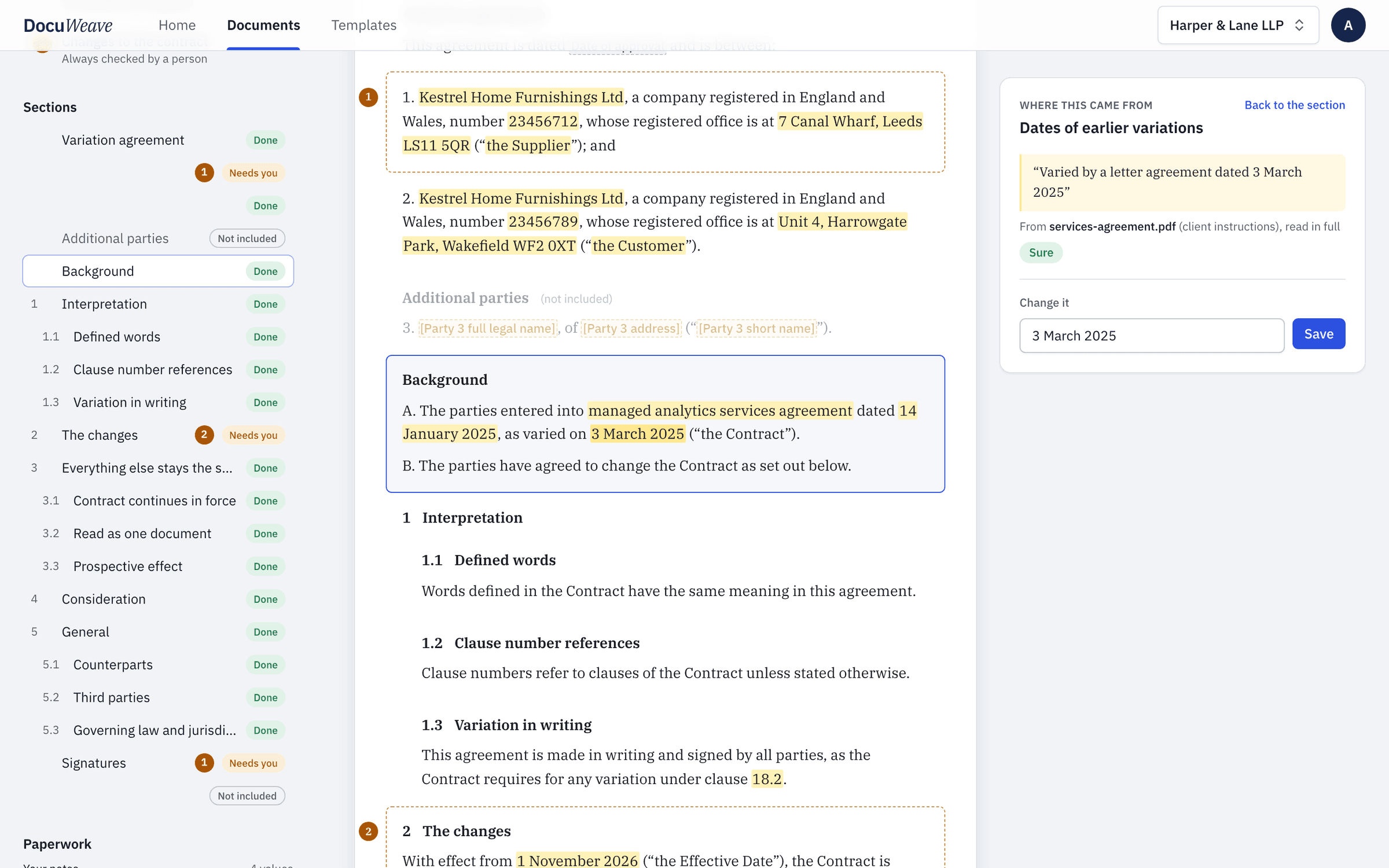Click highlighted date 3 March 2025 in Background
The image size is (1389, 868).
pyautogui.click(x=637, y=434)
